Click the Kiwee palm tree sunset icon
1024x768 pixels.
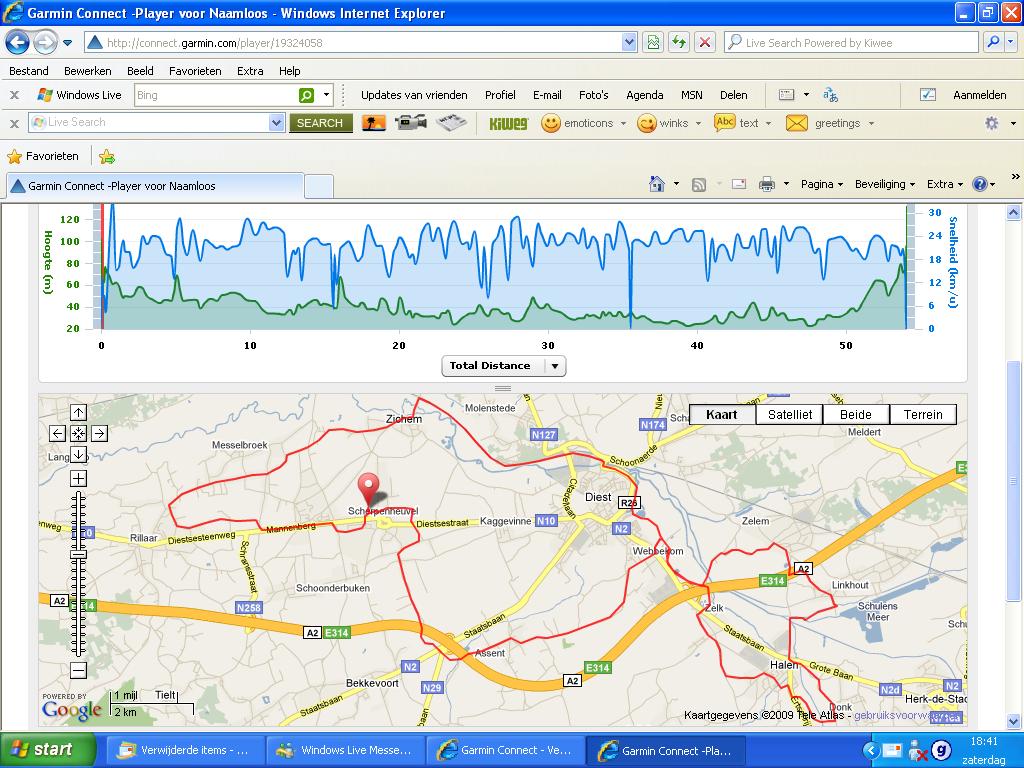coord(374,123)
